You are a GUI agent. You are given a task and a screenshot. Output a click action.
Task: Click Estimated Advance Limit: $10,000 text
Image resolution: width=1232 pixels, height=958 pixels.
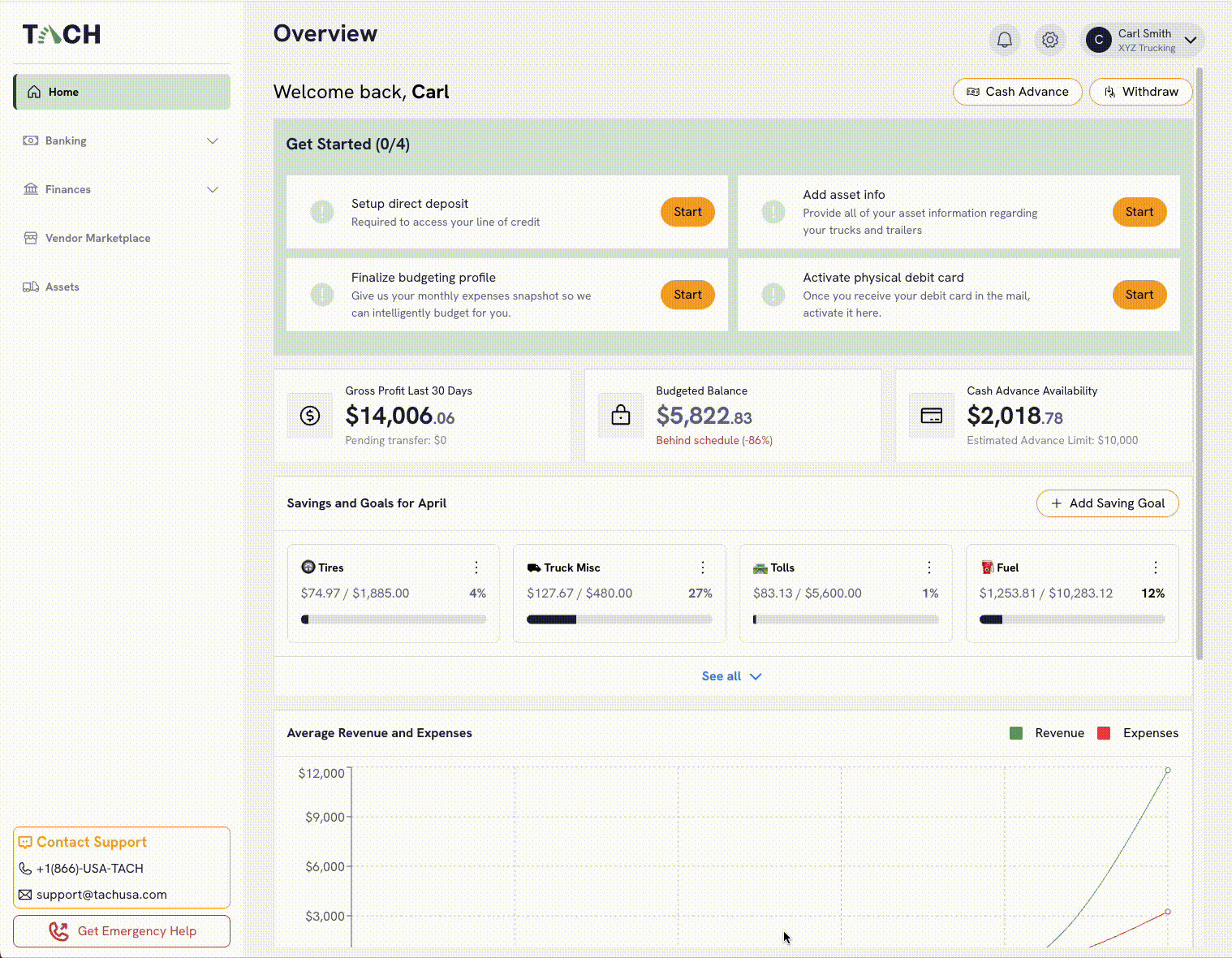coord(1052,440)
